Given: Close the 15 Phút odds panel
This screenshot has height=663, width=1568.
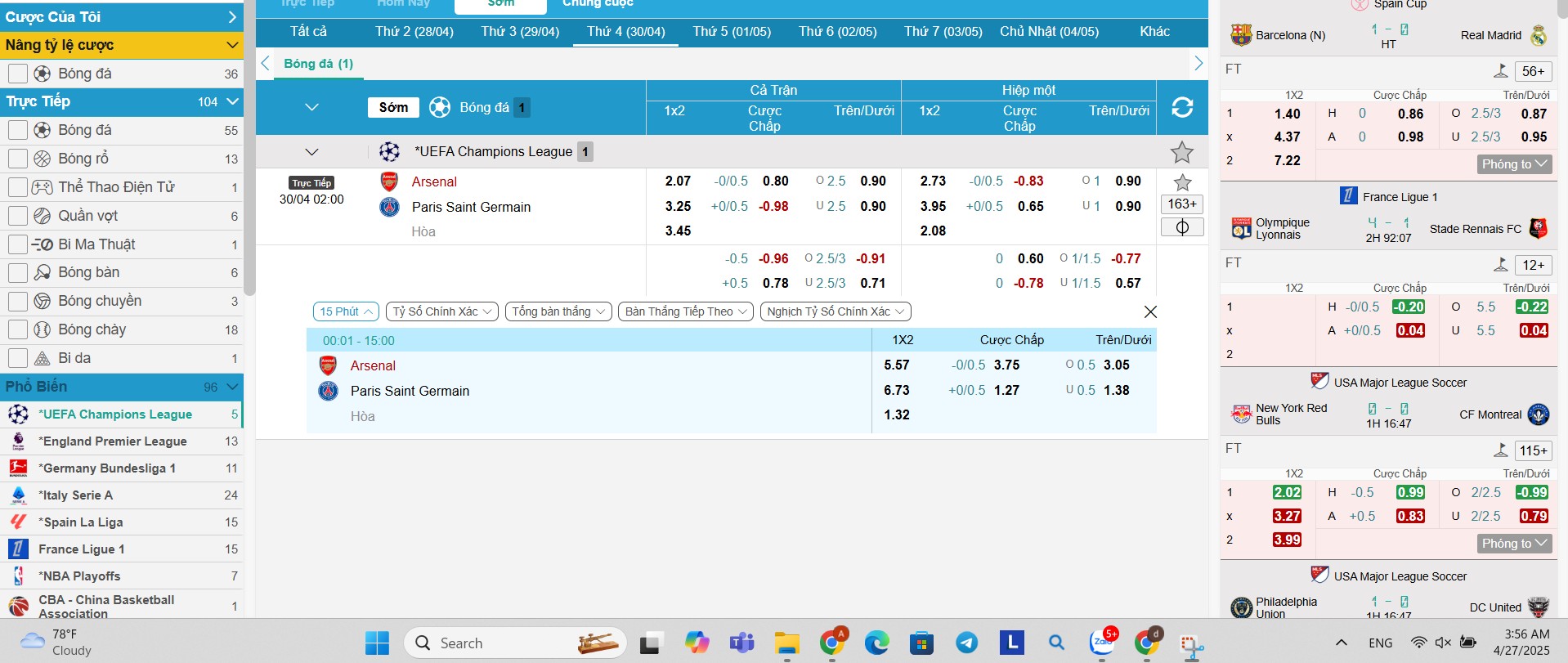Looking at the screenshot, I should tap(1150, 312).
